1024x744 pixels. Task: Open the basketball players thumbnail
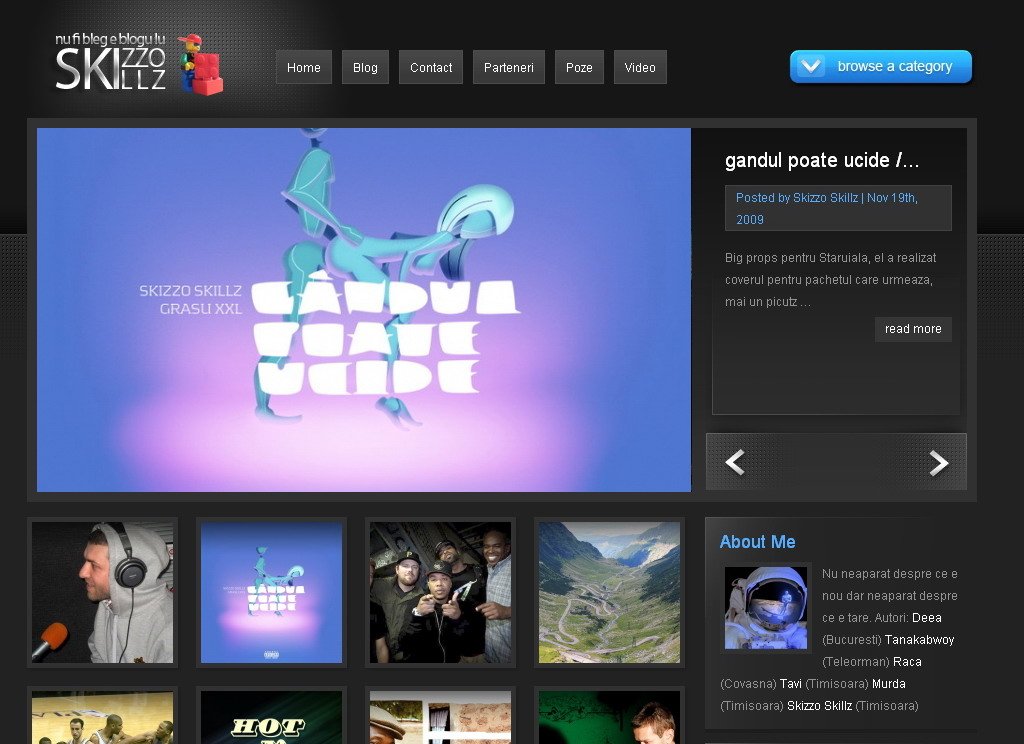pyautogui.click(x=103, y=717)
